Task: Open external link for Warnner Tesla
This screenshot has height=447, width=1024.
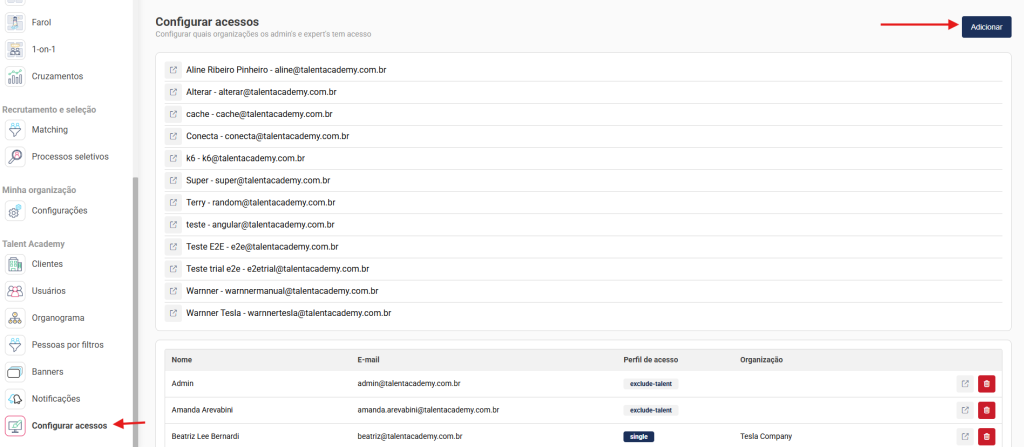Action: click(173, 313)
